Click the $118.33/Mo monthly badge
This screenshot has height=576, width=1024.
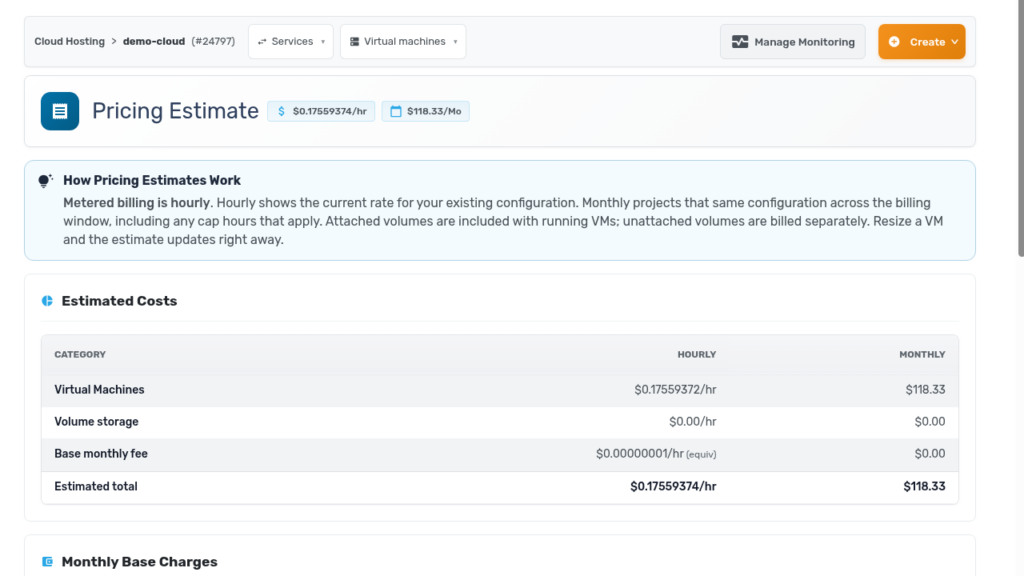[x=426, y=111]
